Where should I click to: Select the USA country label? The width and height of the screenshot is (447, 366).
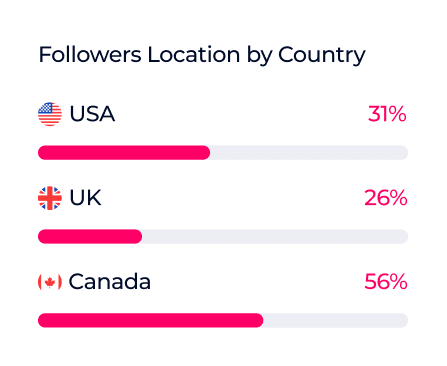point(92,114)
